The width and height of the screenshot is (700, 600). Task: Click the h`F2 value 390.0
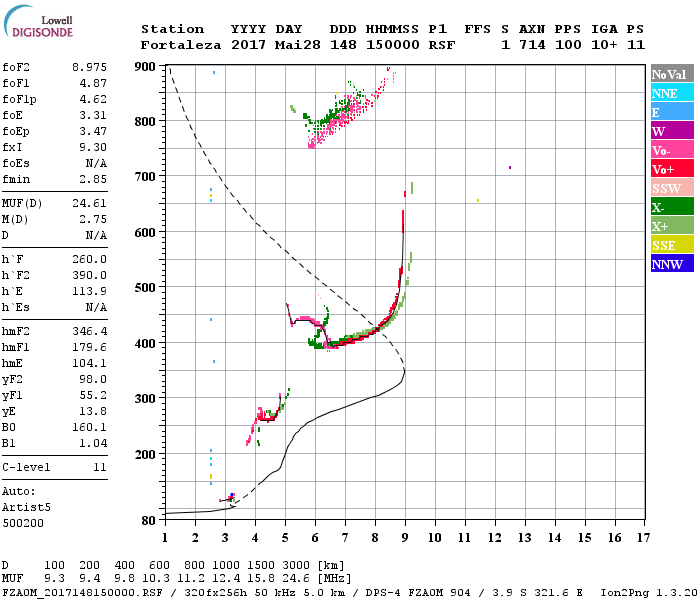(89, 275)
